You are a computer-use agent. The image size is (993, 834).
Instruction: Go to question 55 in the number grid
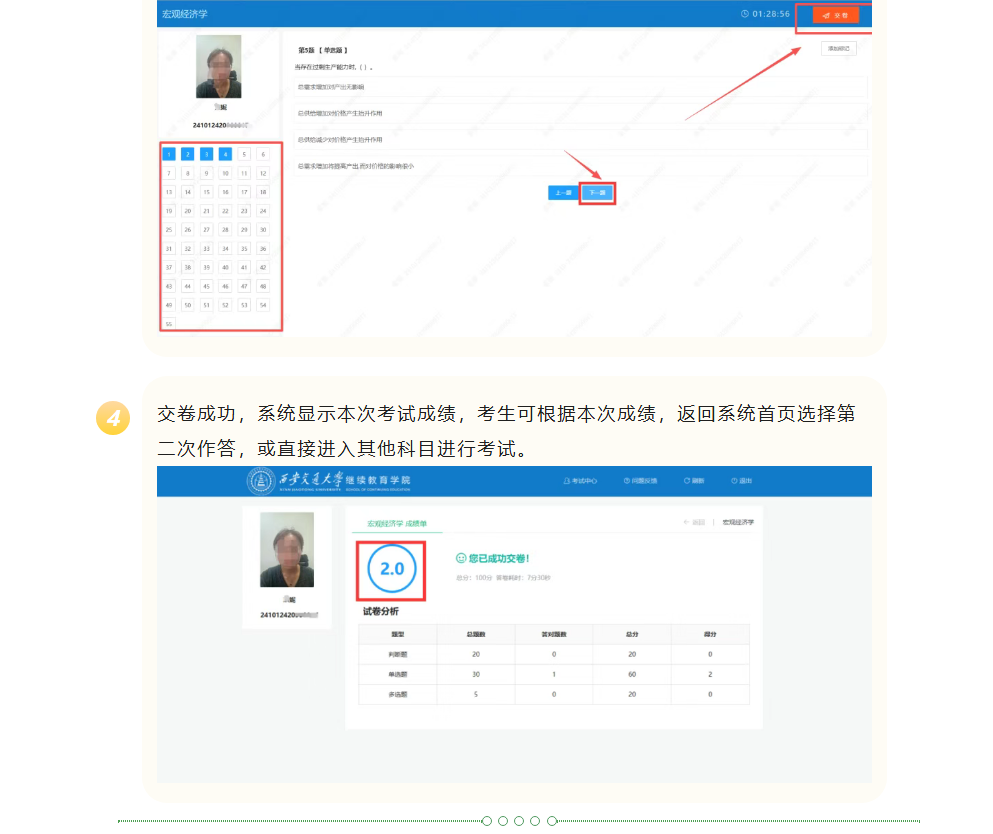169,324
